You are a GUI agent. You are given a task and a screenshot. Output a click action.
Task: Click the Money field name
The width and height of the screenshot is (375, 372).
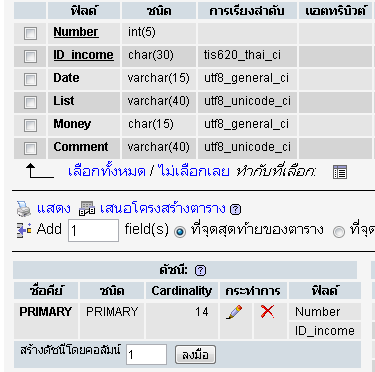click(72, 124)
